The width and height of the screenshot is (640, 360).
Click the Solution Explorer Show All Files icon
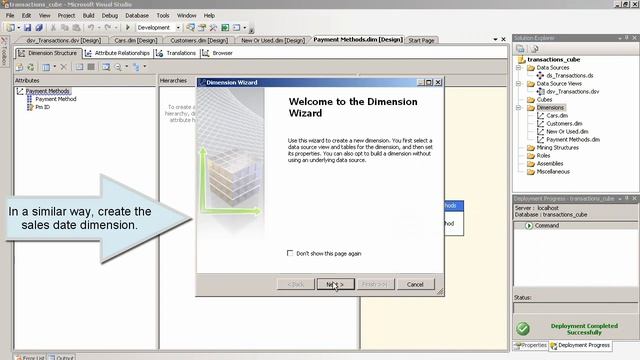[x=534, y=49]
